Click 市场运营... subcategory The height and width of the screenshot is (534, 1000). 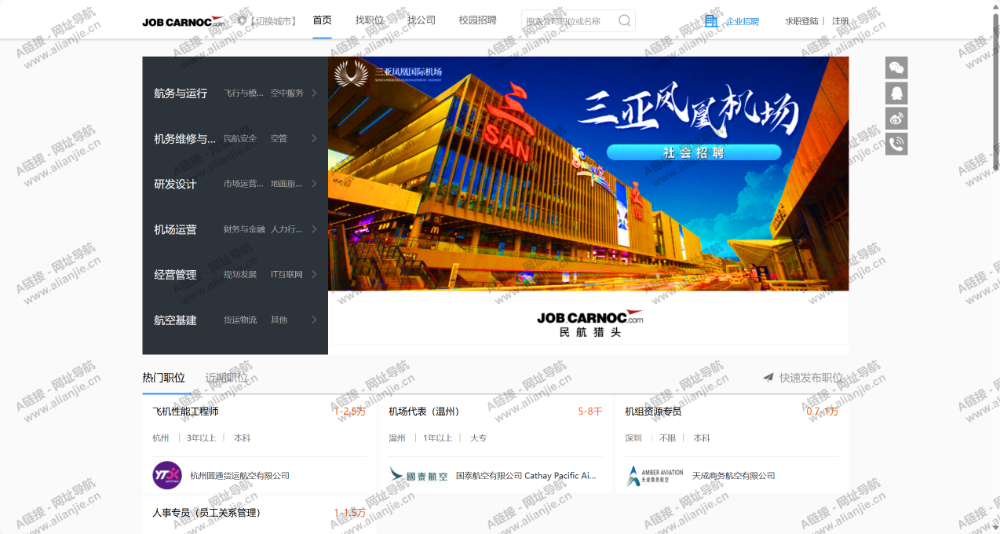point(244,184)
